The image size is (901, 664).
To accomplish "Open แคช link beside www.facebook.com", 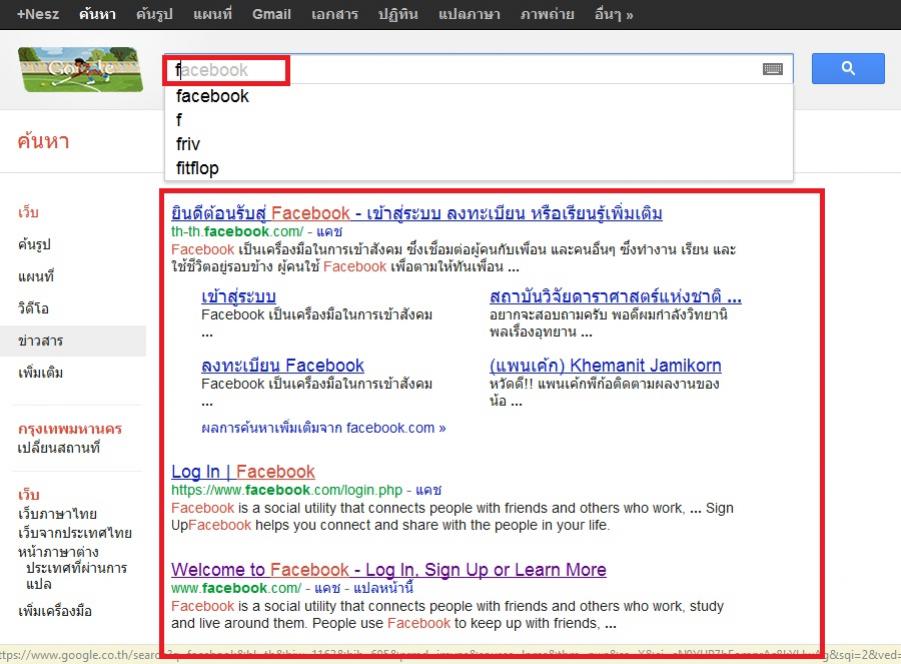I will [x=328, y=588].
